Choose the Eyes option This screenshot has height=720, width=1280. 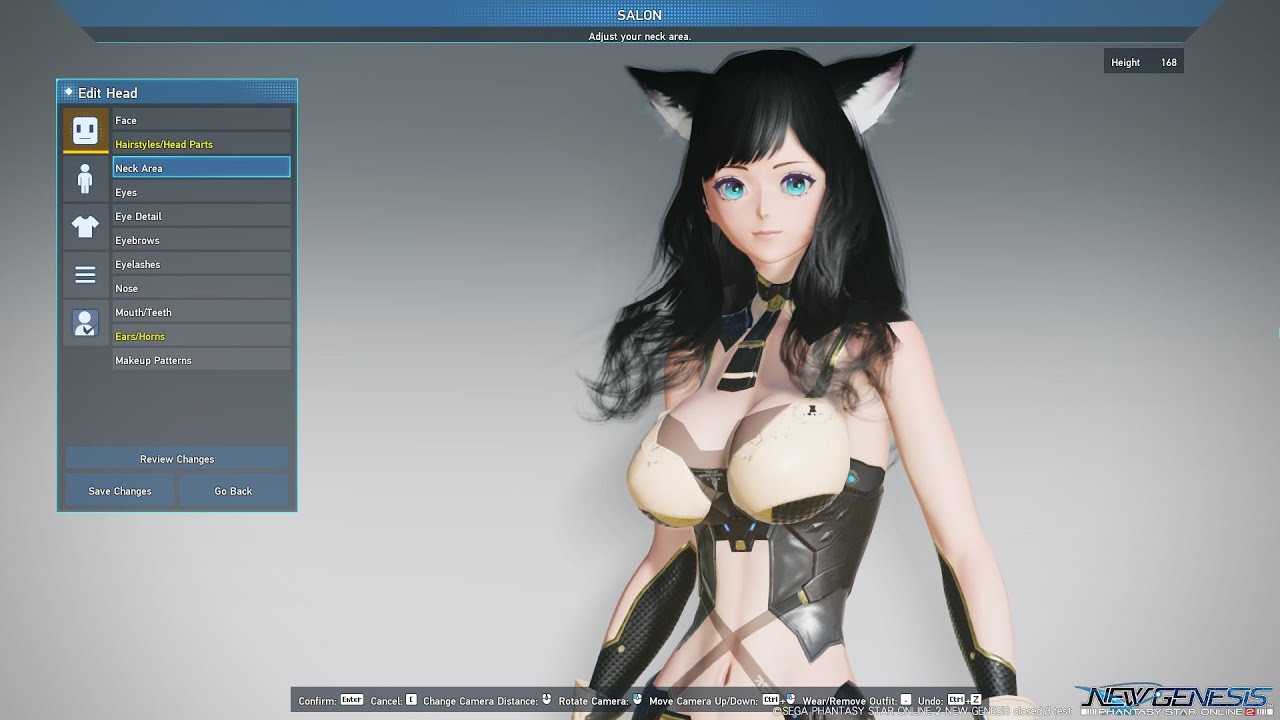pos(201,192)
